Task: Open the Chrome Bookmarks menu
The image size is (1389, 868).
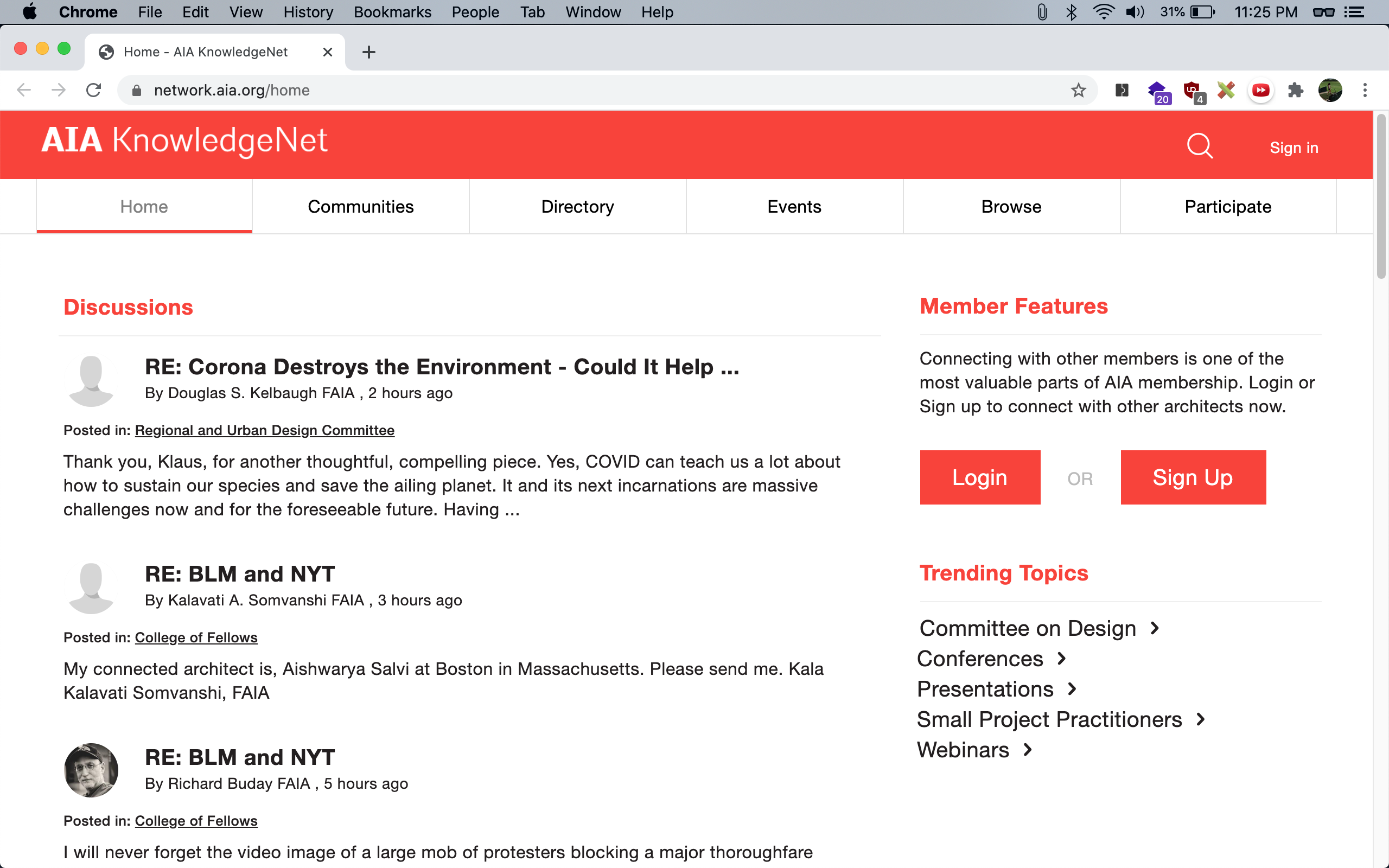Action: 392,12
